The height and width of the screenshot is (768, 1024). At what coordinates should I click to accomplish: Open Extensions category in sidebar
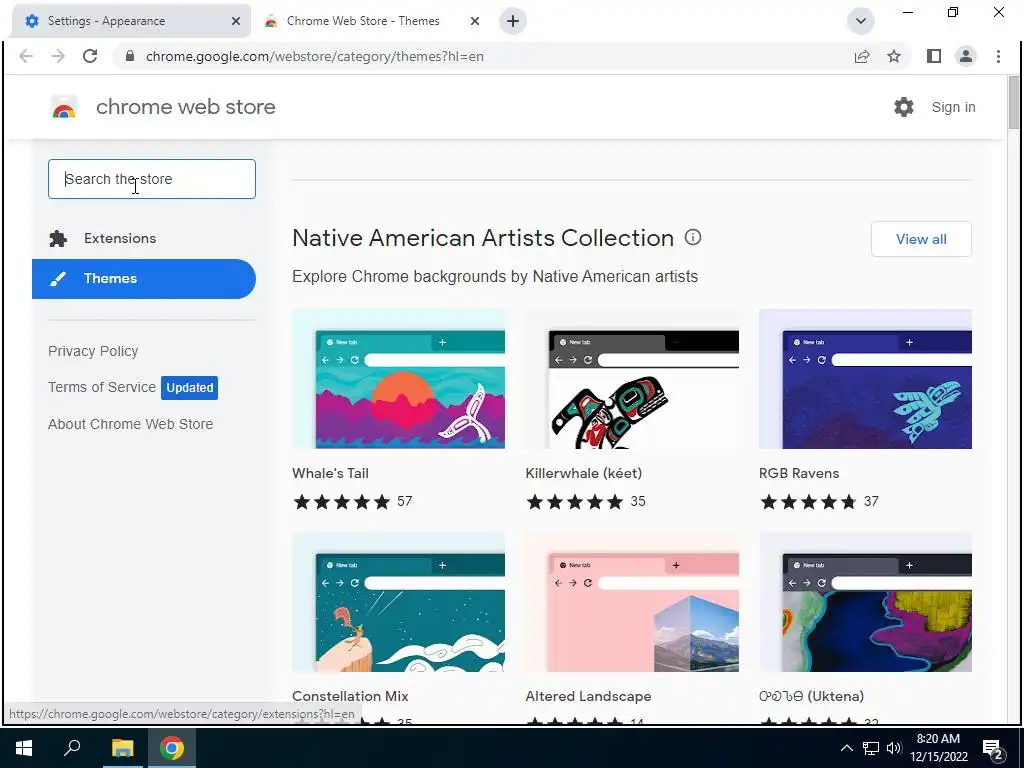[x=144, y=238]
